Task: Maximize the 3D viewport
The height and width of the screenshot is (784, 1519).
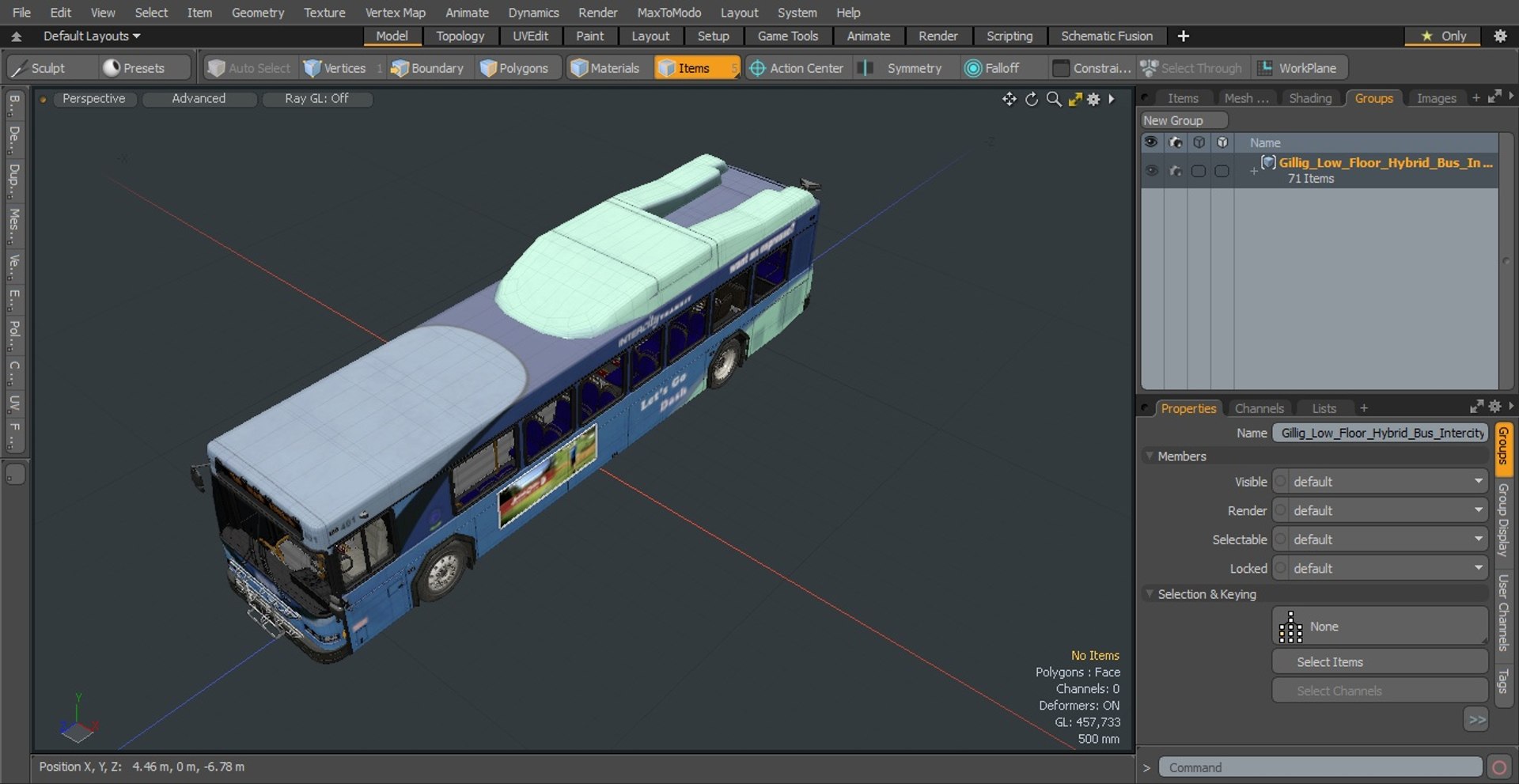Action: click(1074, 99)
